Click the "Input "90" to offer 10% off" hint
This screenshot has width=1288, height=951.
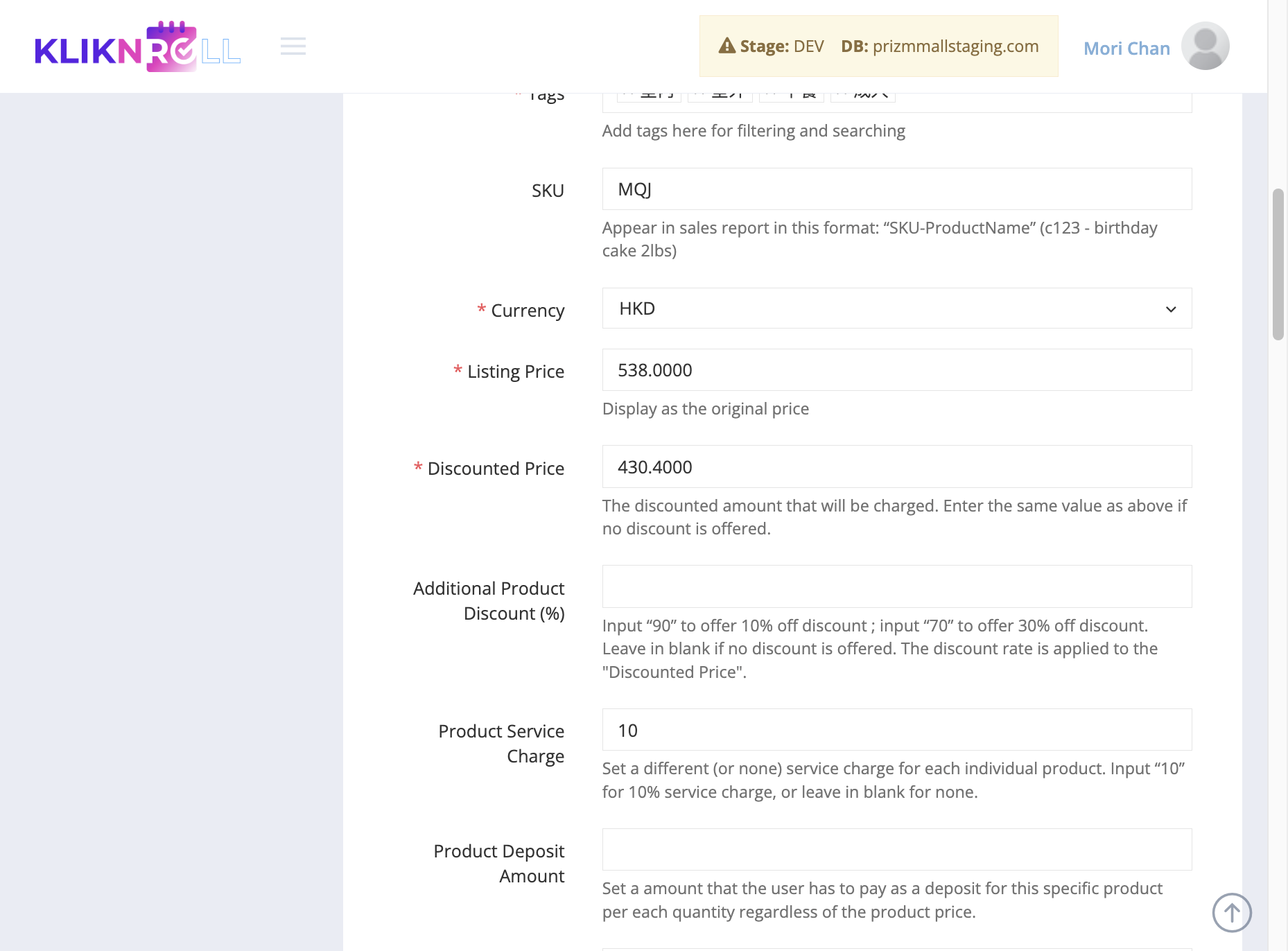tap(880, 649)
